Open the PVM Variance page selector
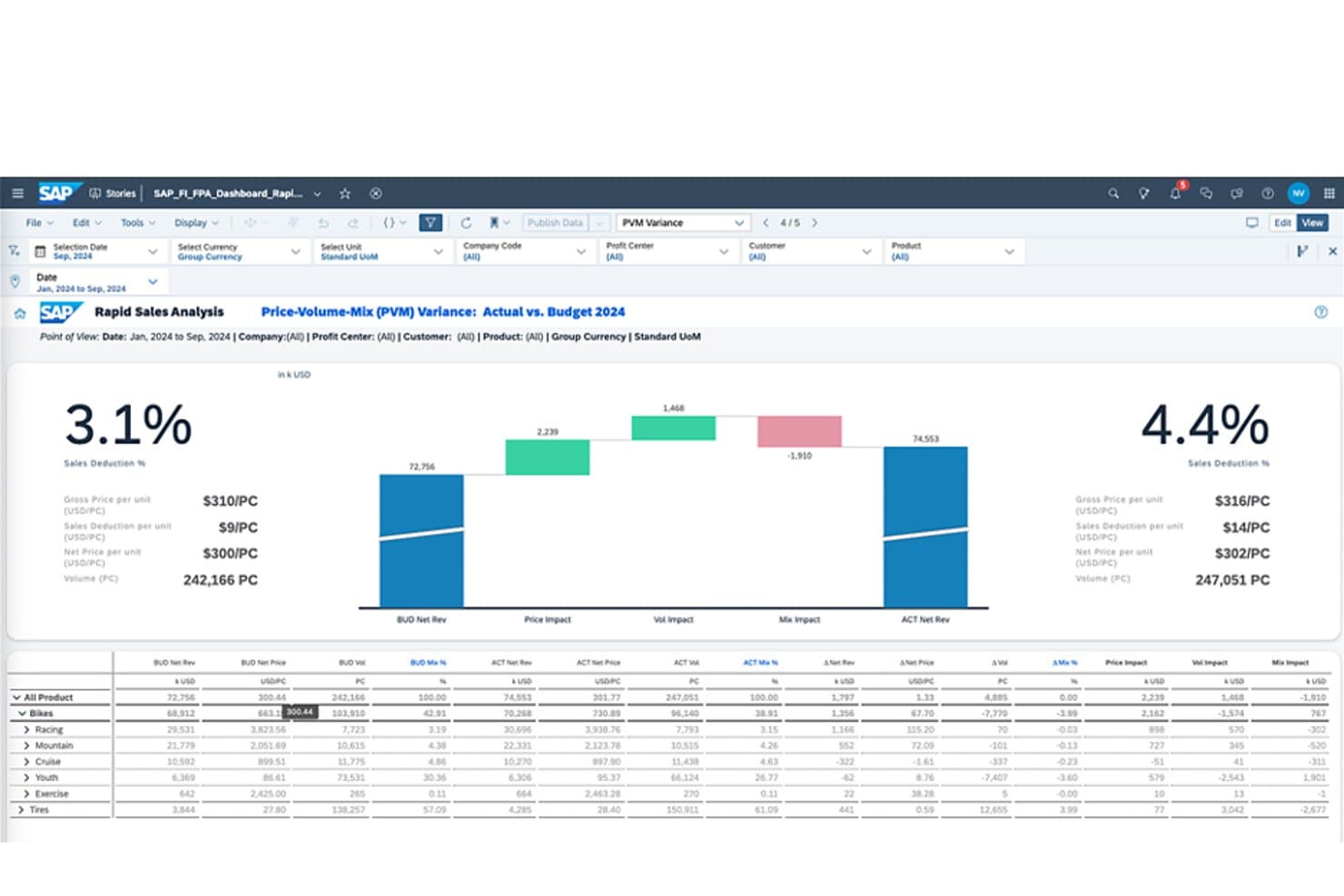 (x=683, y=222)
